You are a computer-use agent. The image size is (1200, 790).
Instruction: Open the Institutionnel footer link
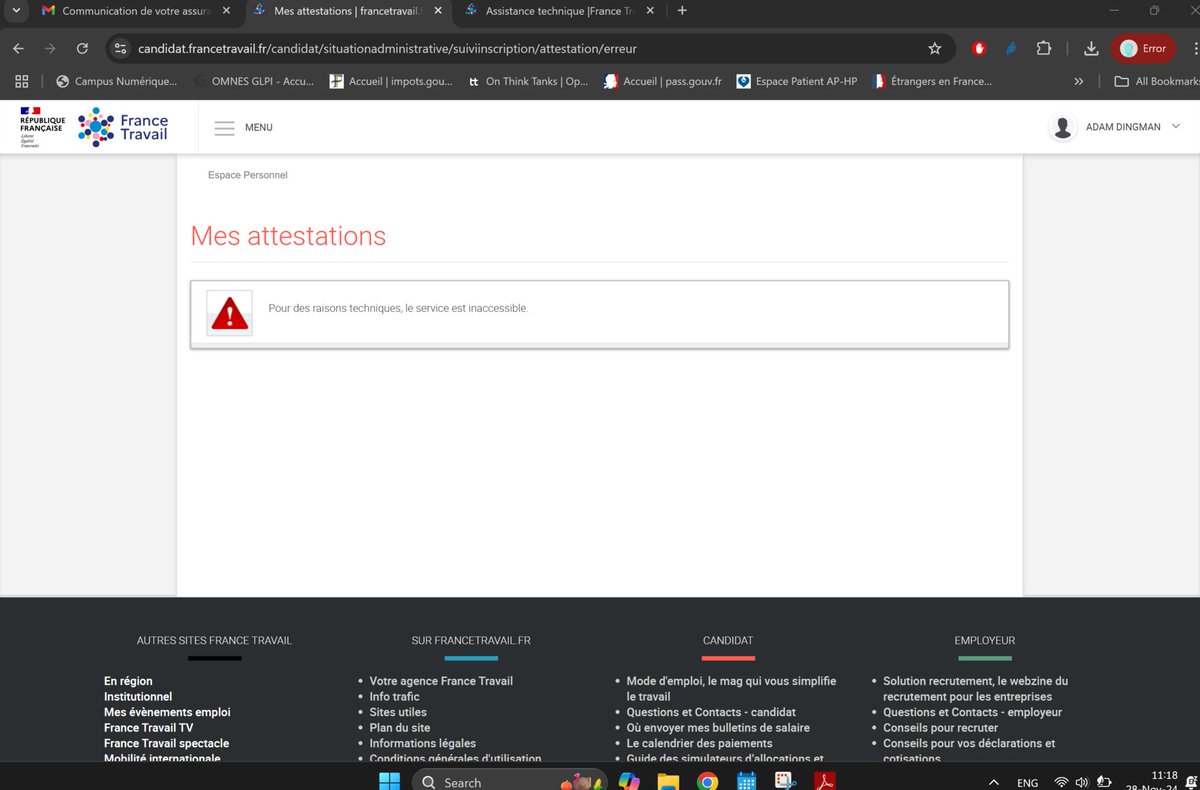(138, 697)
